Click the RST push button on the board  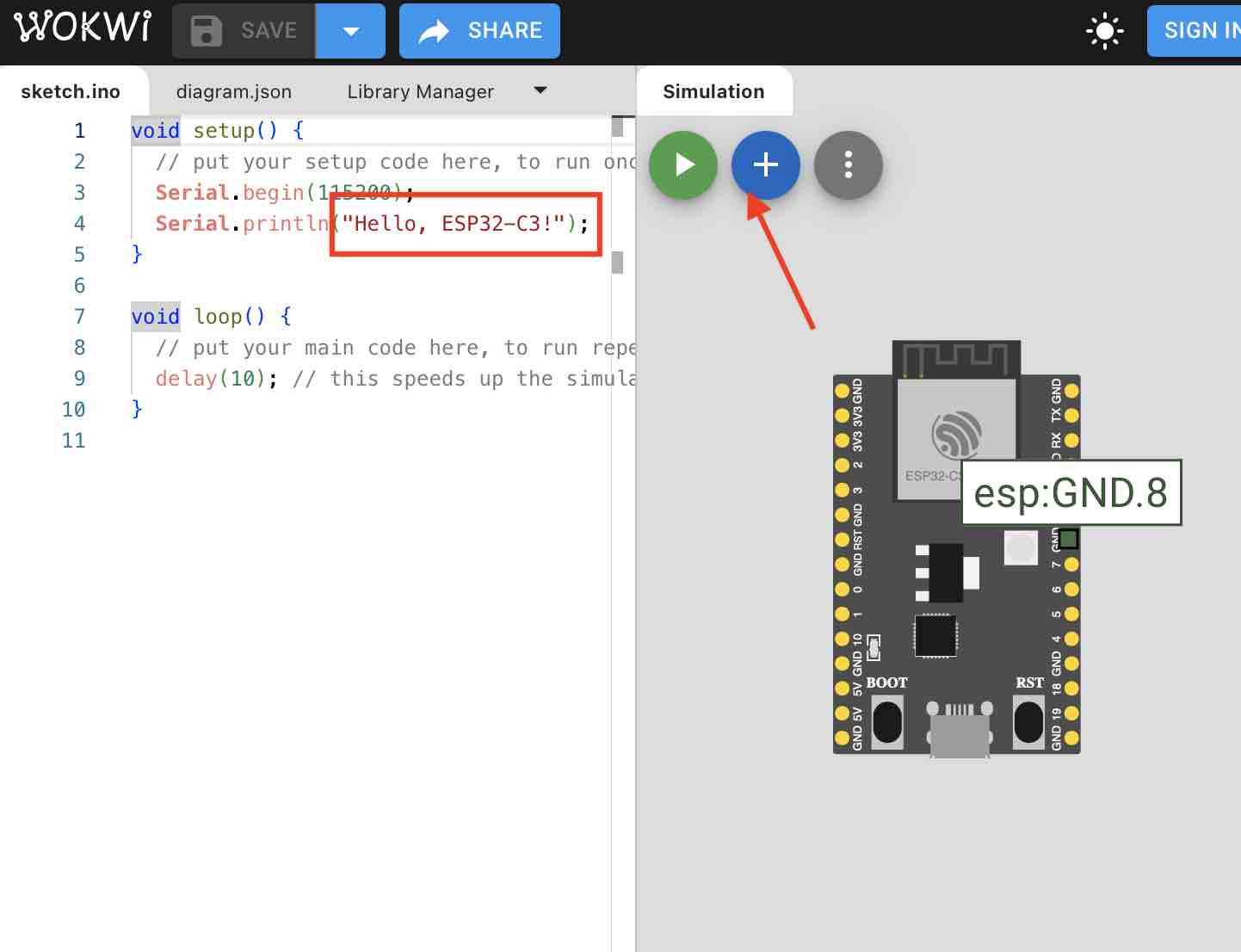[x=1028, y=721]
